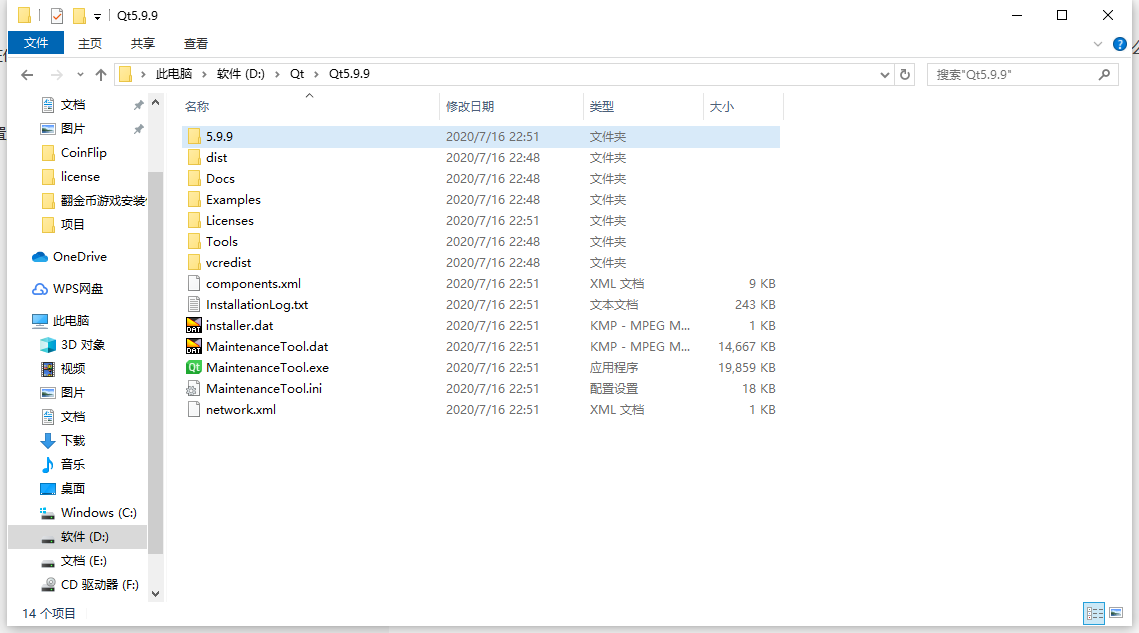Viewport: 1139px width, 633px height.
Task: Open recent locations dropdown arrow
Action: tap(80, 74)
